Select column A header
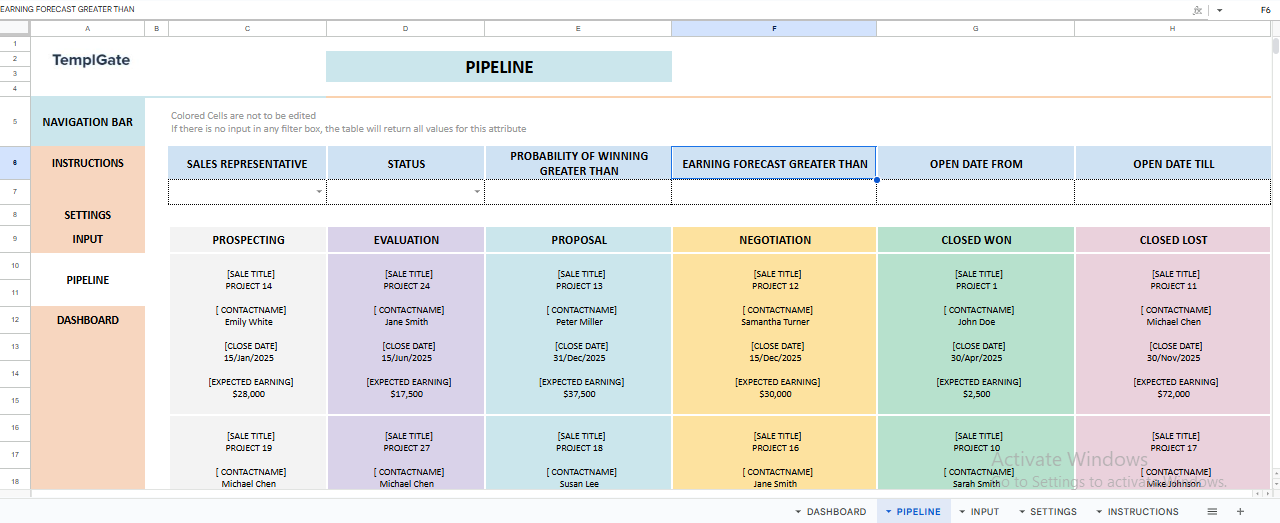Image resolution: width=1280 pixels, height=523 pixels. (88, 29)
